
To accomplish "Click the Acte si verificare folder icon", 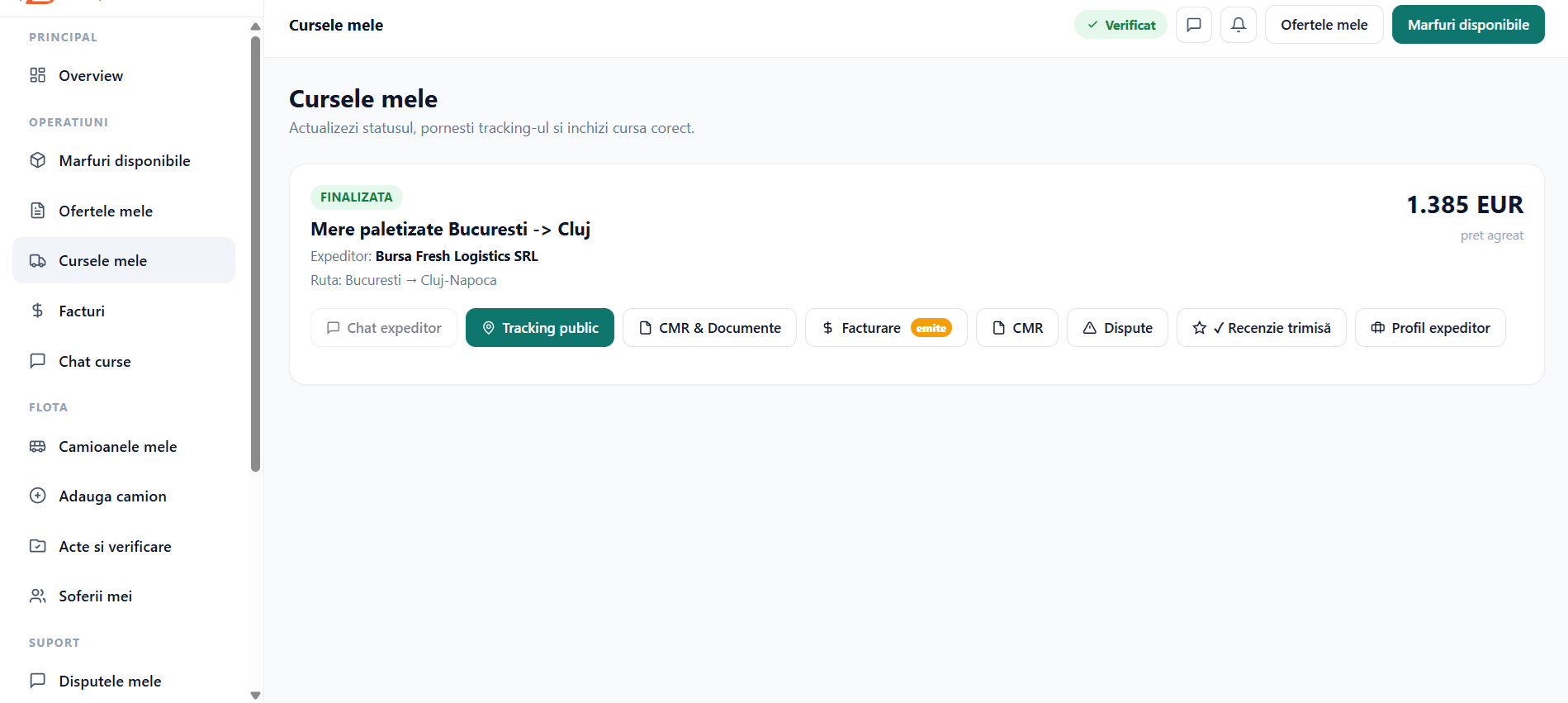I will [x=38, y=546].
